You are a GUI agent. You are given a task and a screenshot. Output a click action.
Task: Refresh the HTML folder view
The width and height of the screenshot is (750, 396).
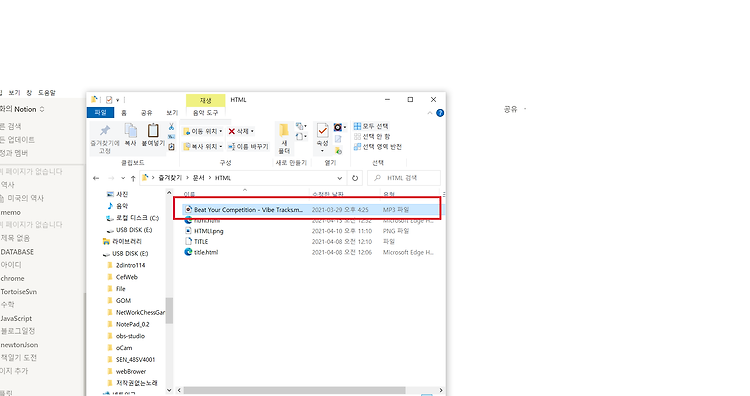tap(355, 178)
